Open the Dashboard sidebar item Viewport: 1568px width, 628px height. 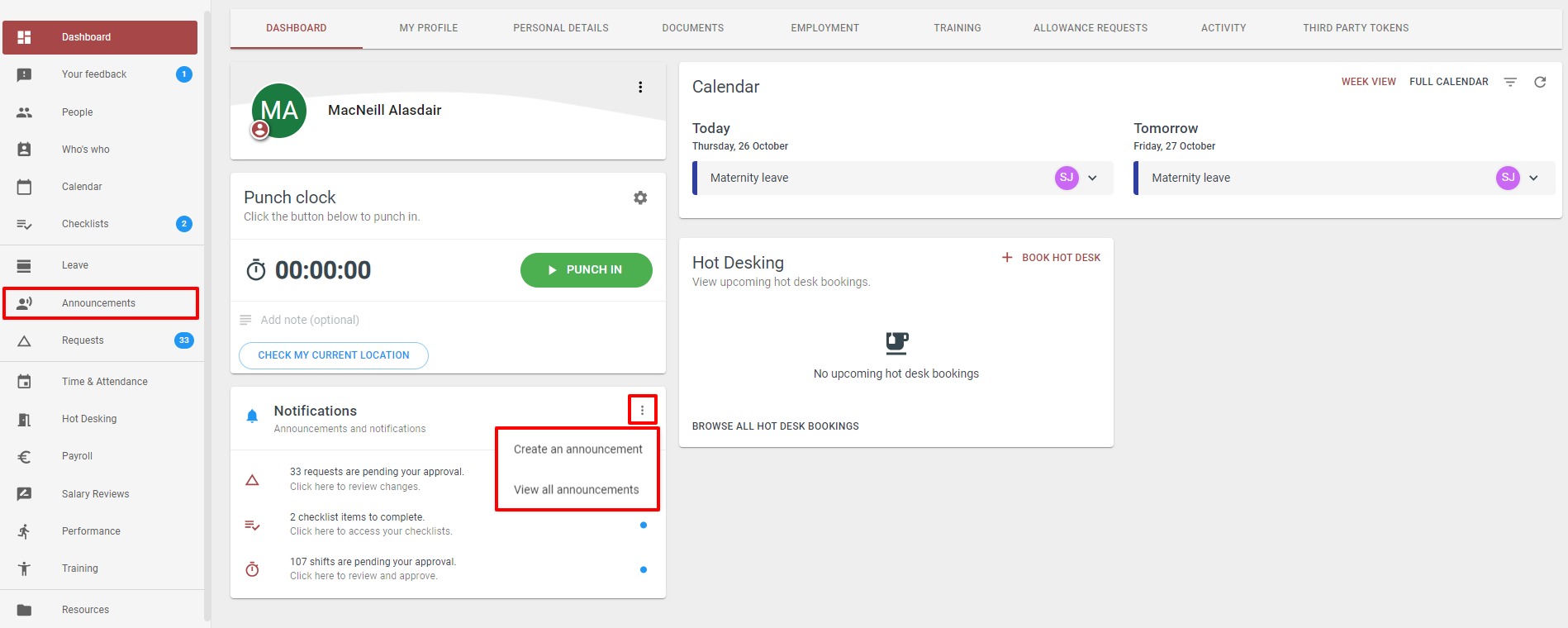[x=100, y=37]
